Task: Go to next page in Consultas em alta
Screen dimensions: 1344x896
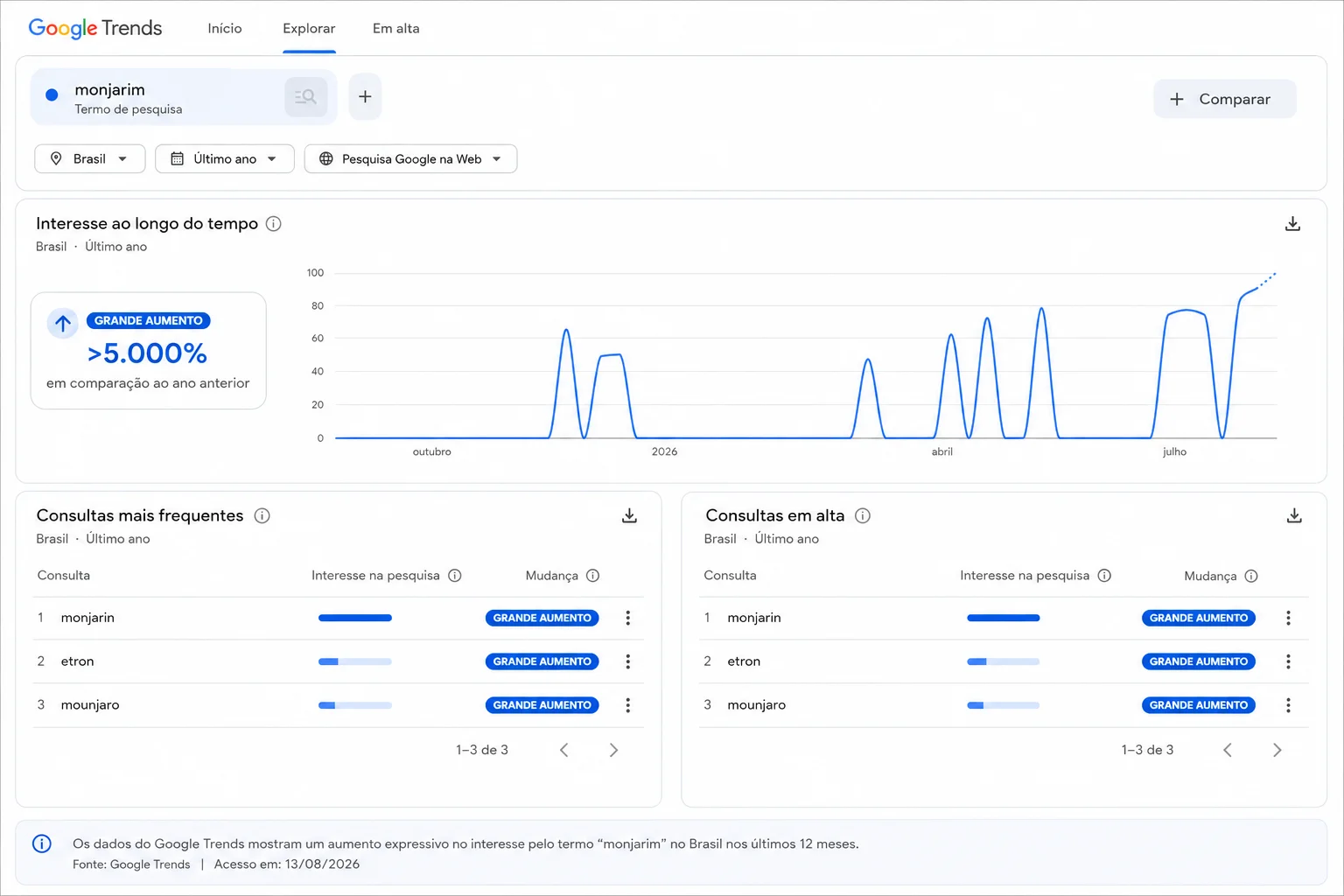Action: [x=1277, y=750]
